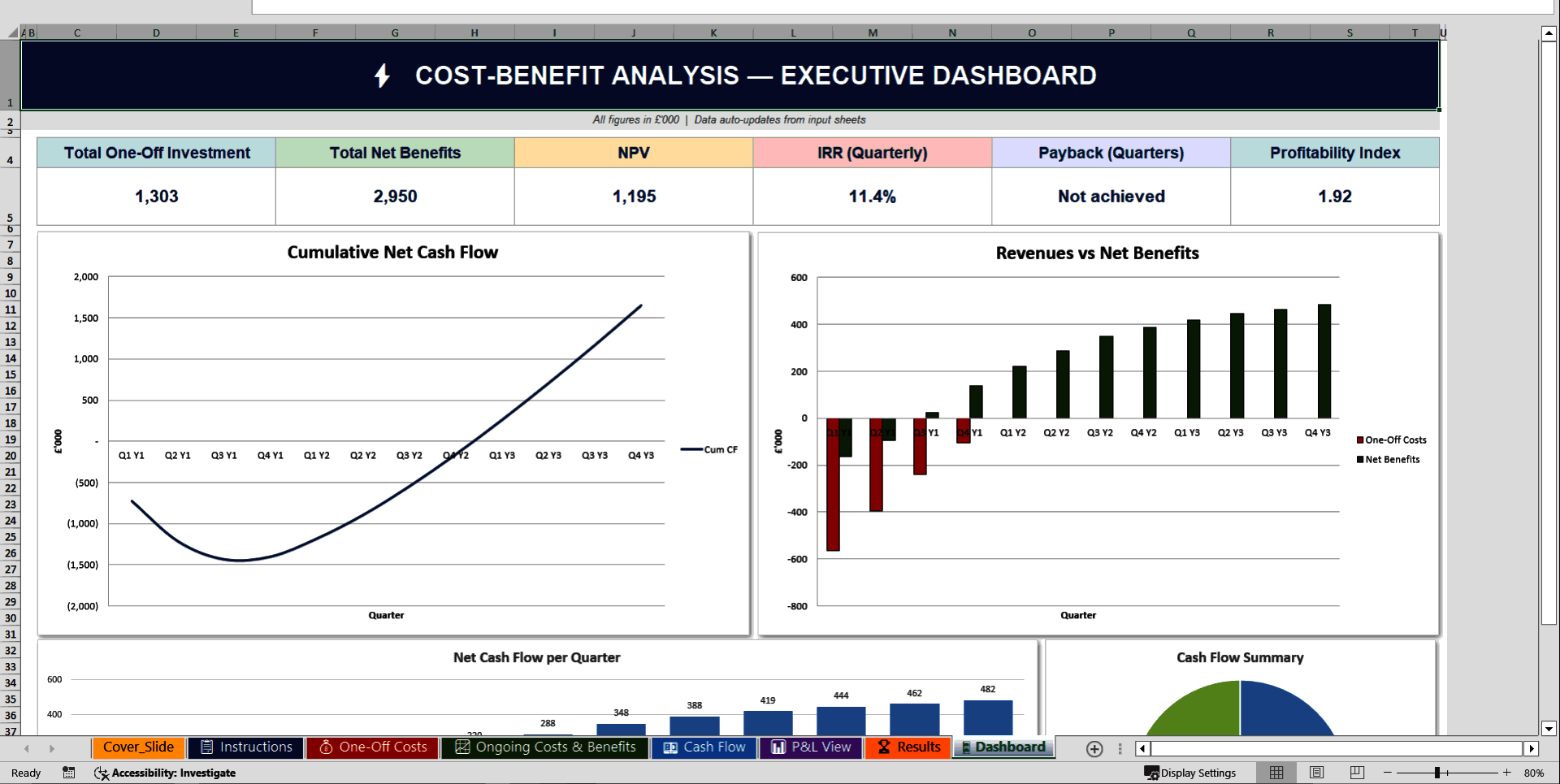Click the vertical scrollbar down arrow
1560x784 pixels.
[x=1549, y=729]
